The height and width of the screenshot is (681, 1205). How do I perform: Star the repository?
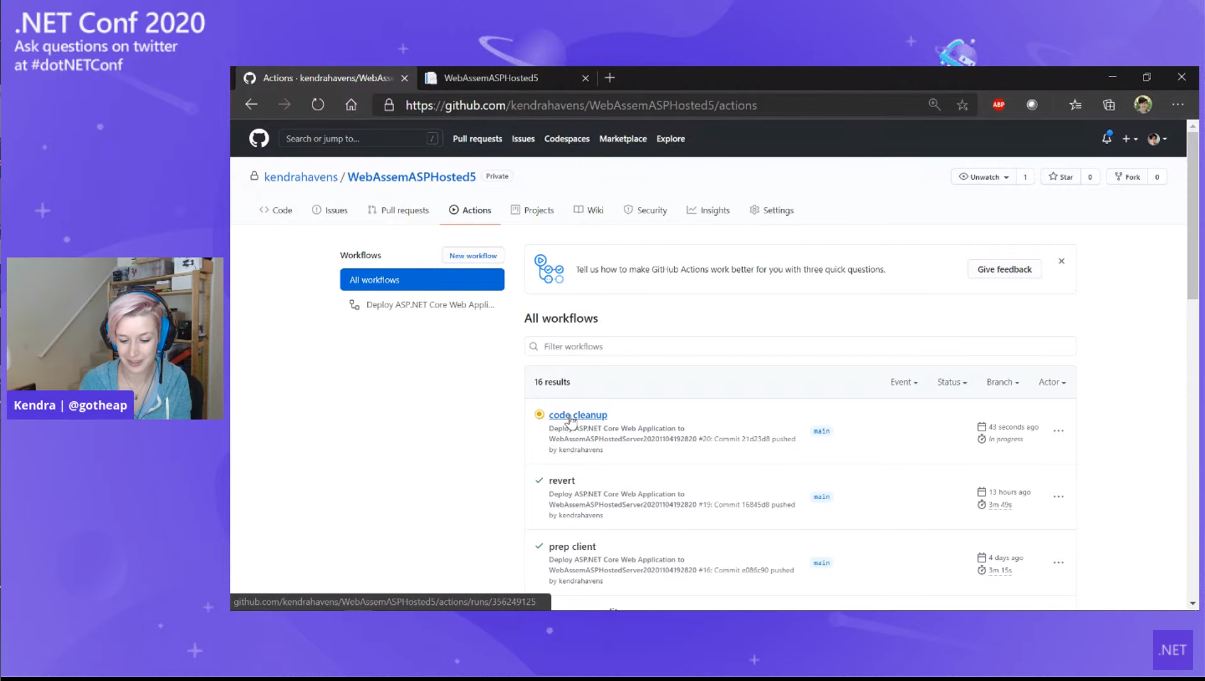click(1061, 177)
